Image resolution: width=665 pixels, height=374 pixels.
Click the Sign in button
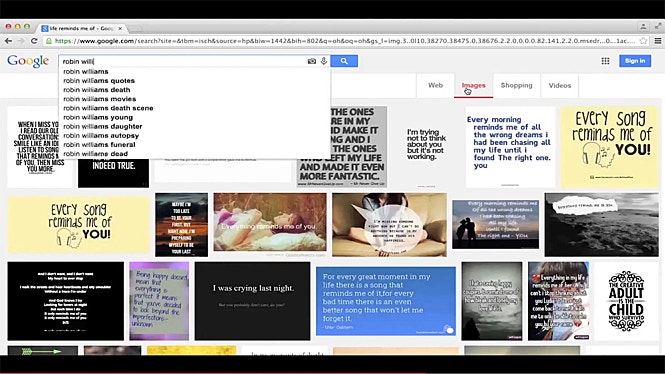click(x=635, y=61)
